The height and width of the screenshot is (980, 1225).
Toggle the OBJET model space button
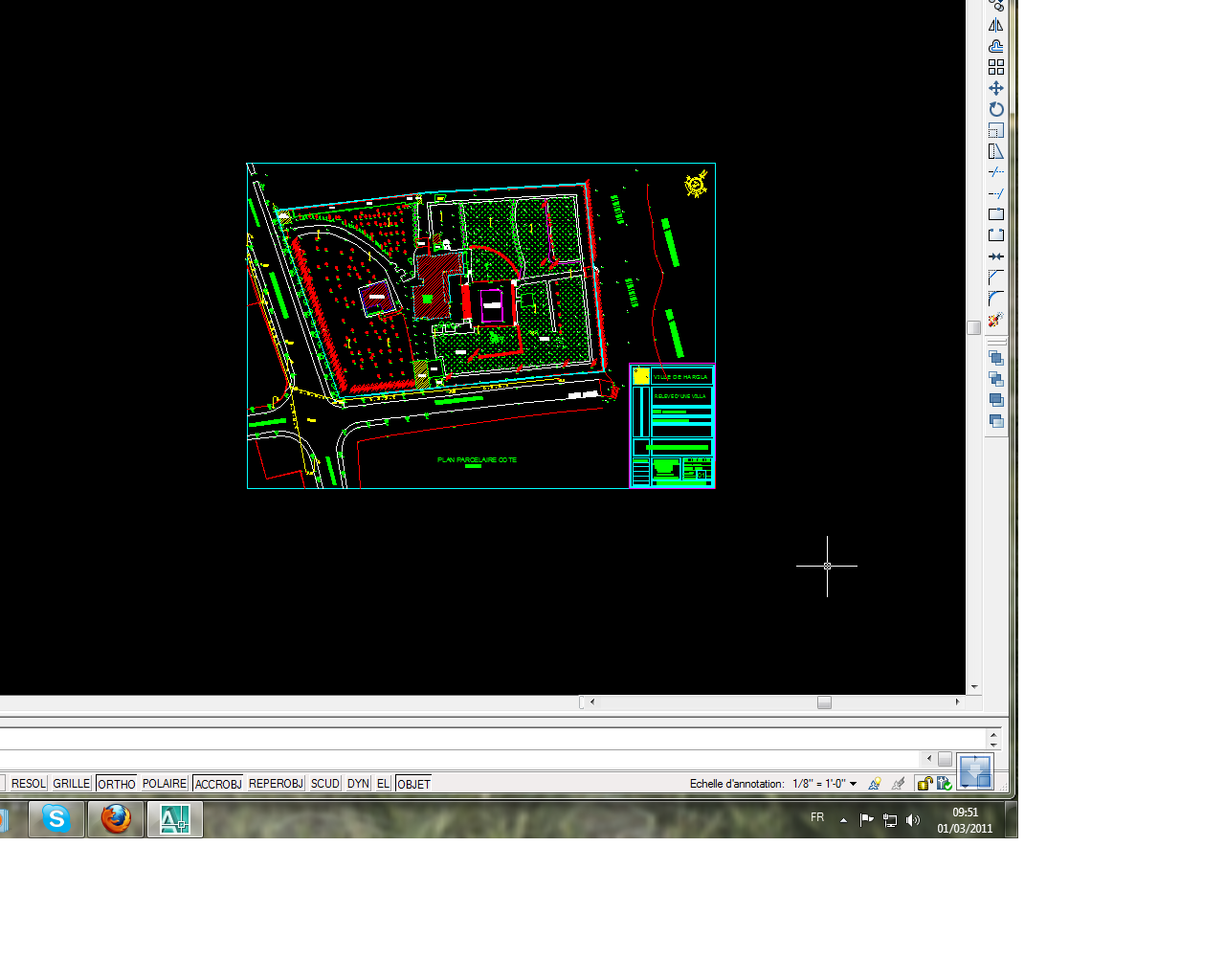[413, 784]
